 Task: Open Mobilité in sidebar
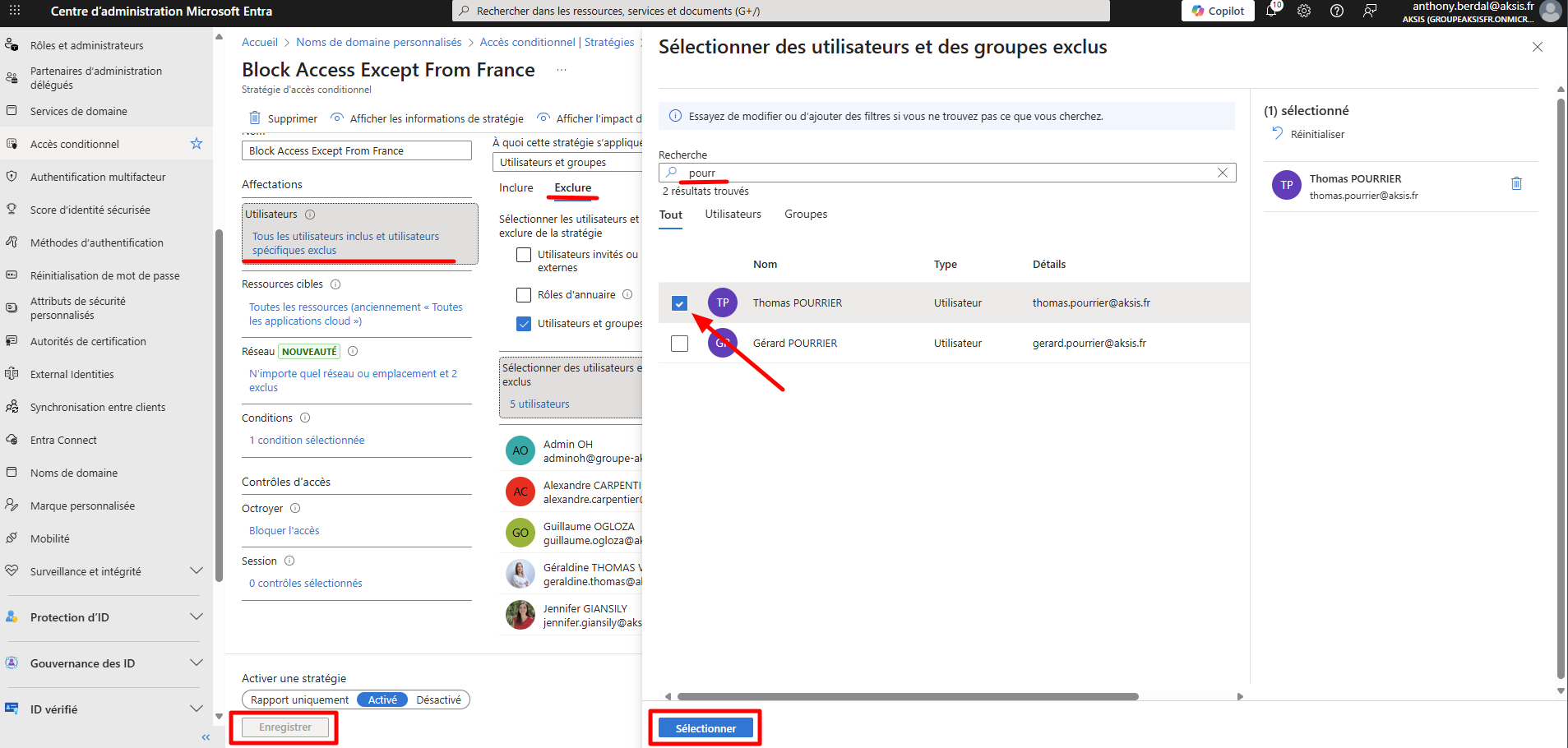point(50,538)
